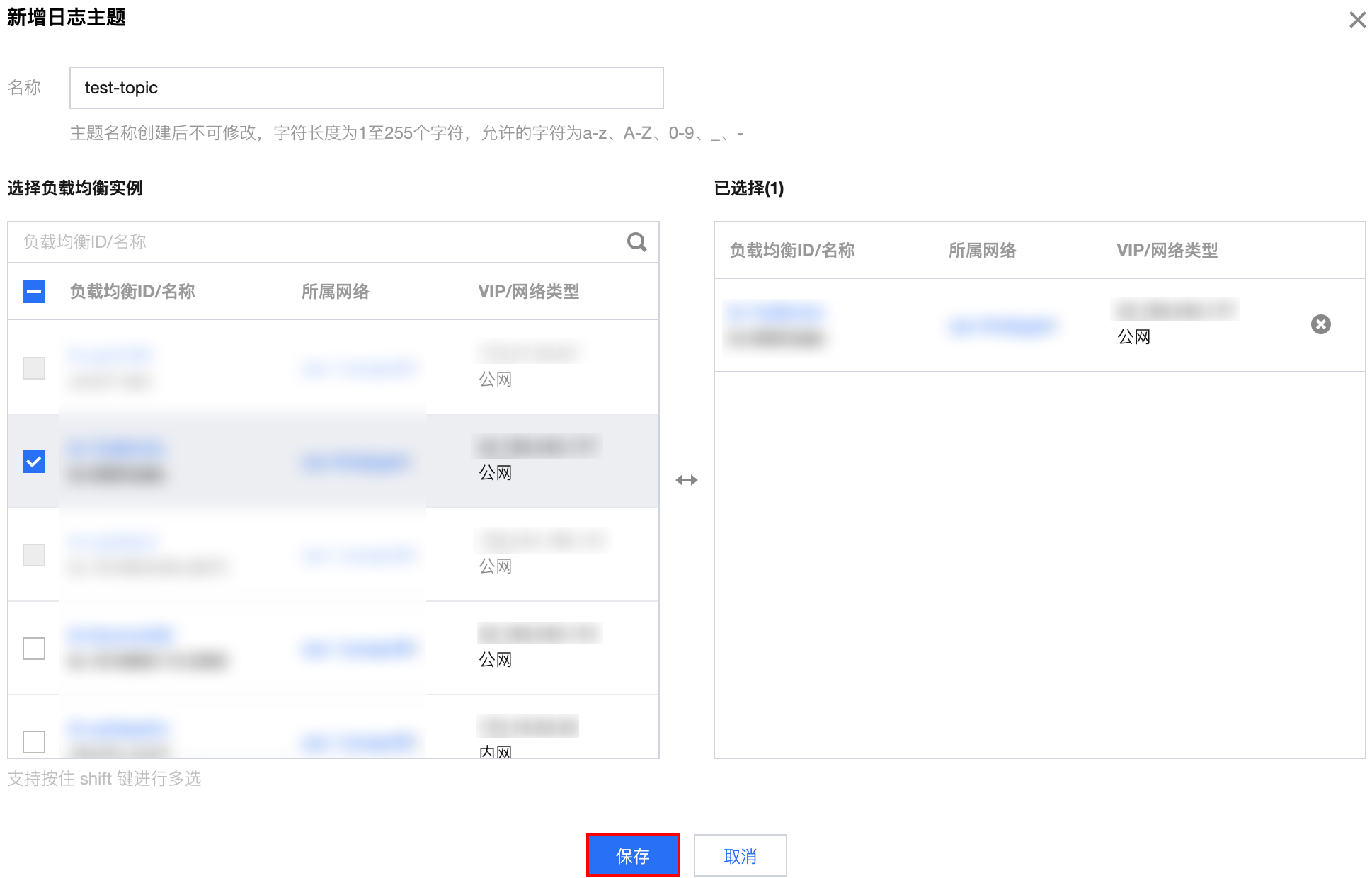Click the 取消 cancel button
This screenshot has width=1372, height=878.
coord(740,855)
